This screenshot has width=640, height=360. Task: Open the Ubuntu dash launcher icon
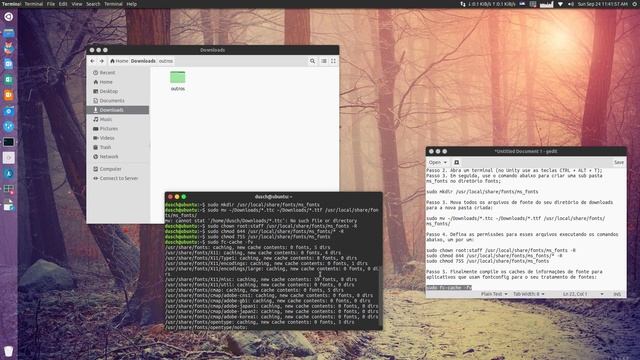pos(8,17)
